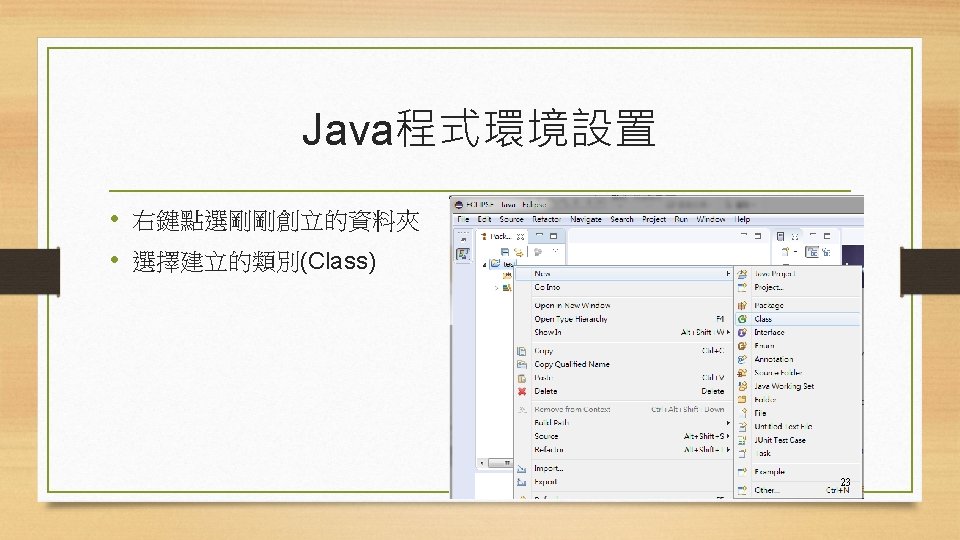Click the Java Working Set icon
This screenshot has height=540, width=960.
[742, 386]
